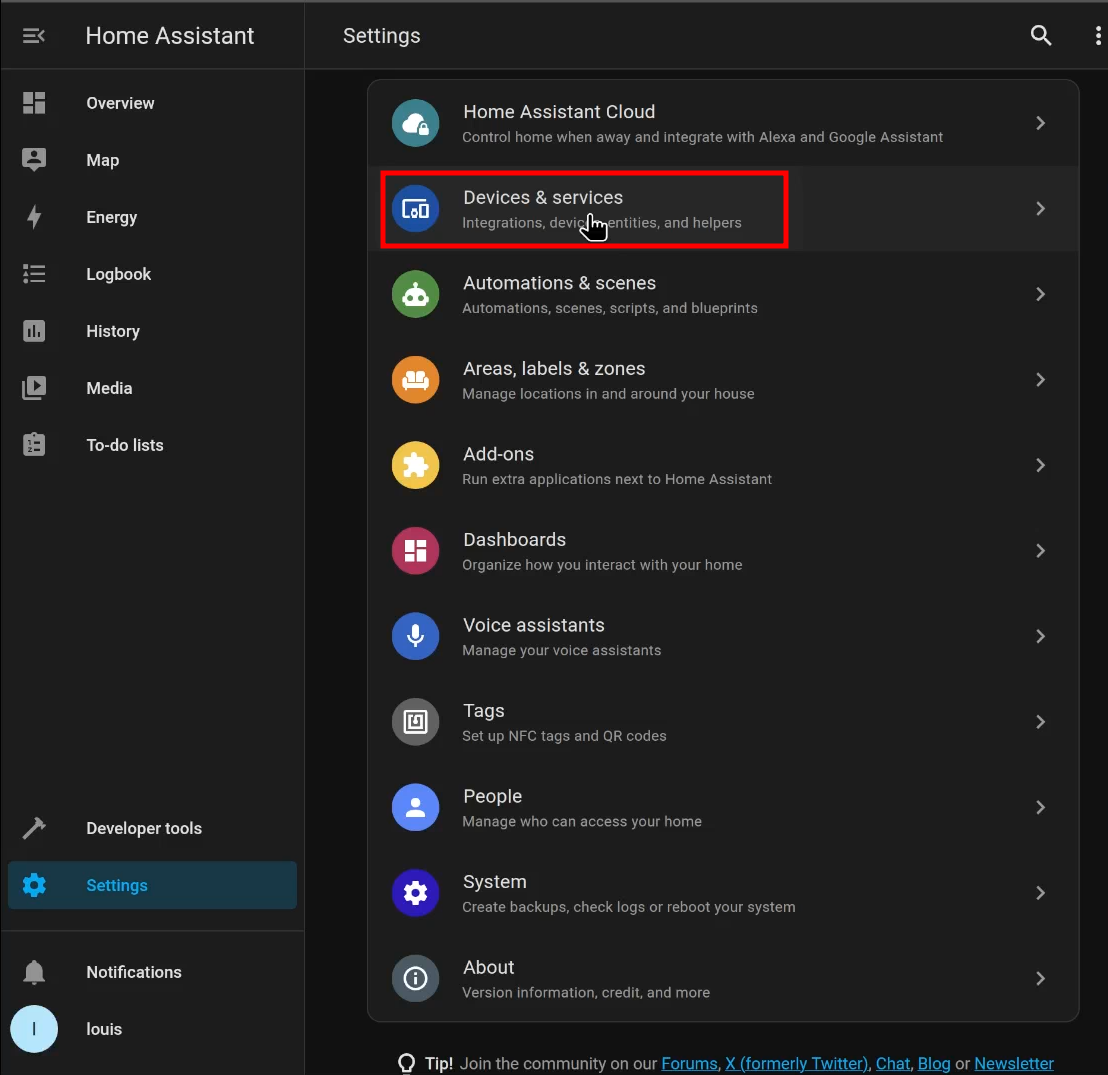Open Automations & scenes settings title
1108x1075 pixels.
click(x=559, y=283)
